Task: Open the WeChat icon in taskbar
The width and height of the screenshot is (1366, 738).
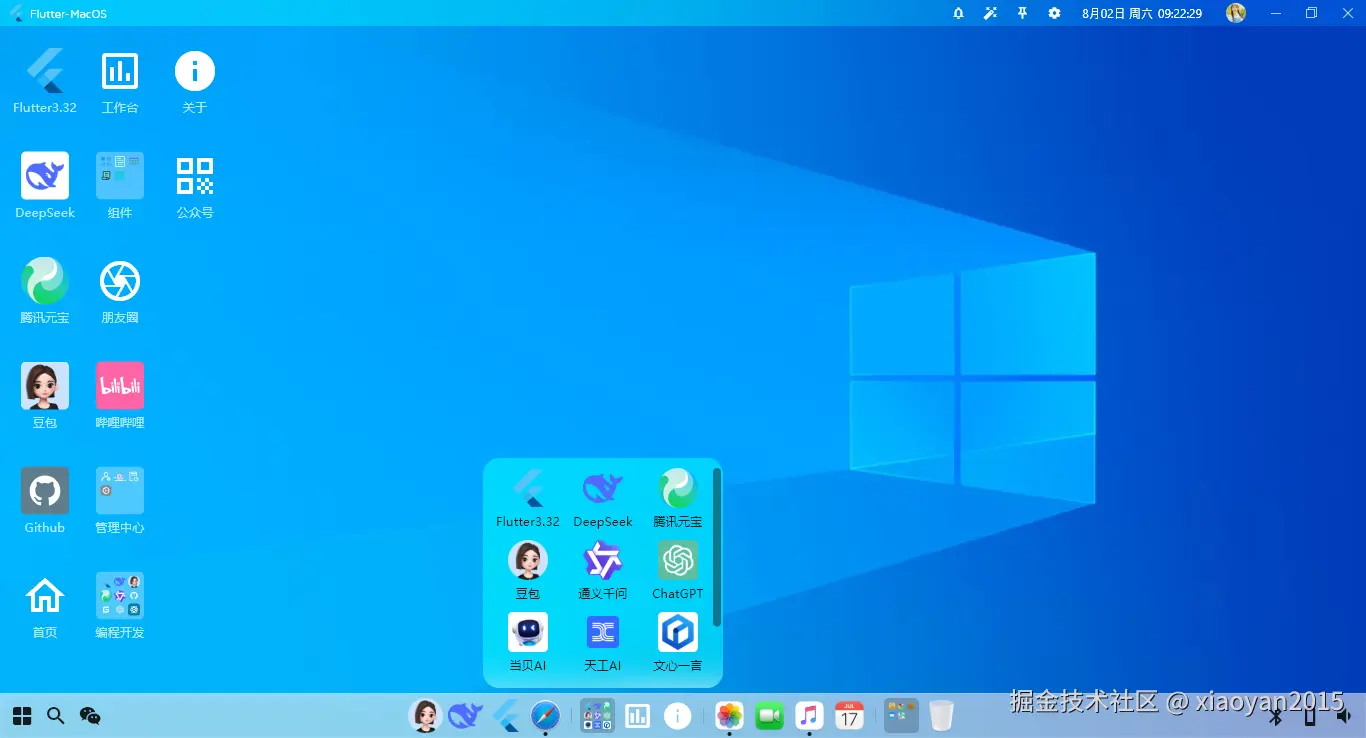Action: pyautogui.click(x=90, y=716)
